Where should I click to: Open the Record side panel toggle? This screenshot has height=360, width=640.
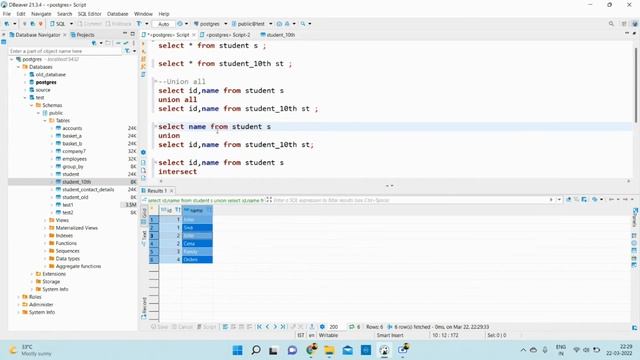(144, 308)
